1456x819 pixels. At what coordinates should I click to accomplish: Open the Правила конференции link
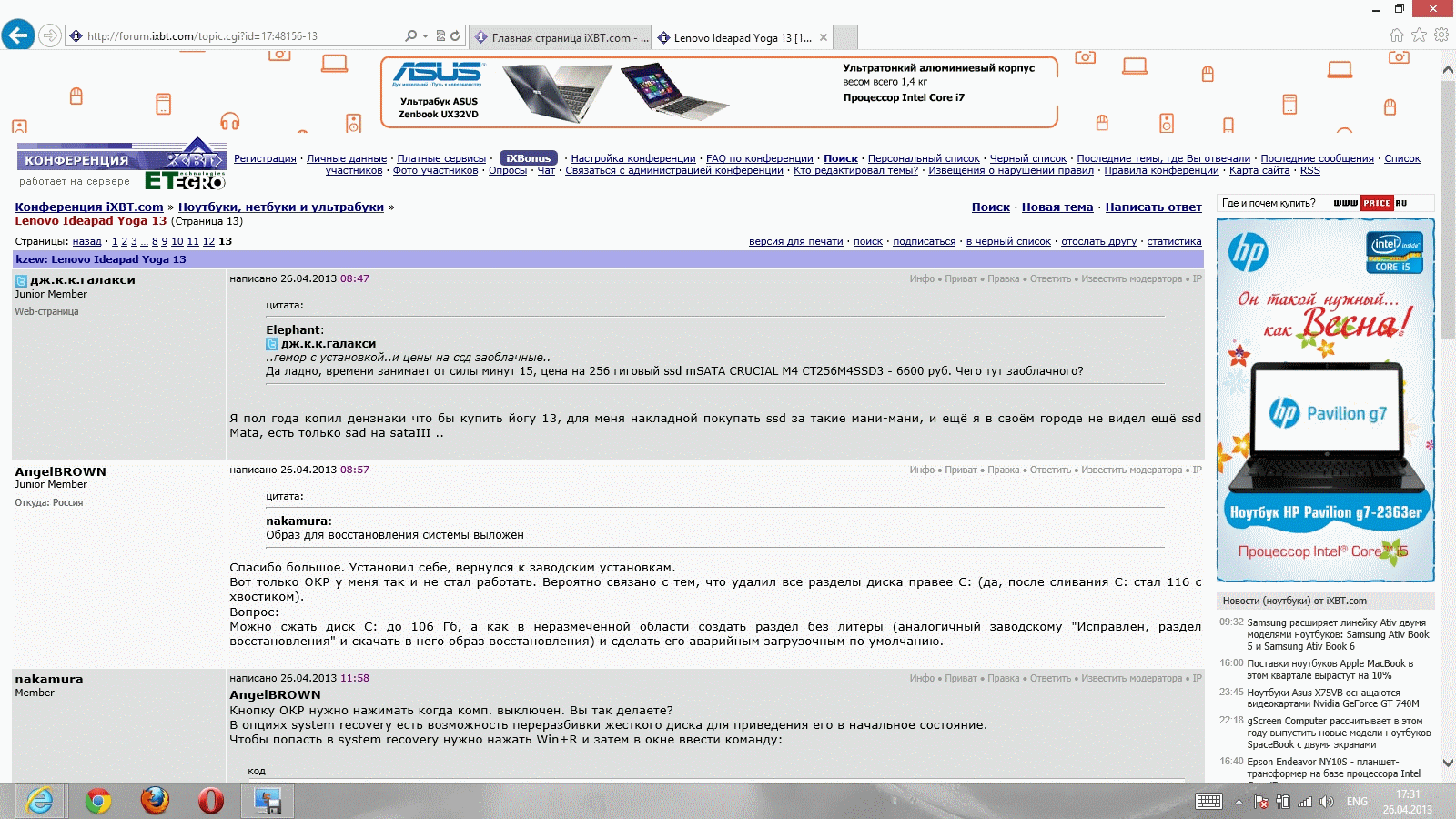(1161, 170)
